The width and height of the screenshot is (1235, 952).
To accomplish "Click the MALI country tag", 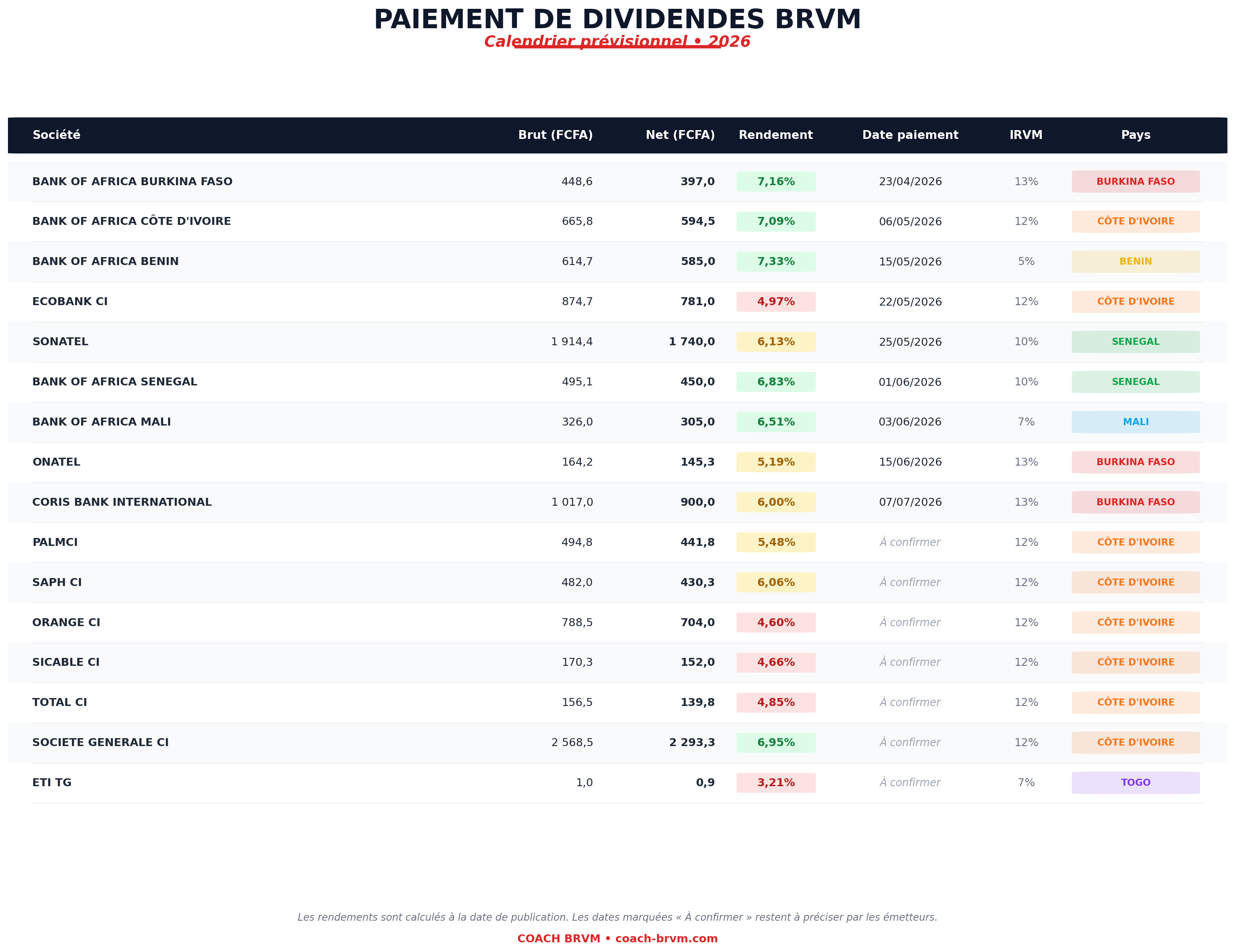I will pos(1135,422).
